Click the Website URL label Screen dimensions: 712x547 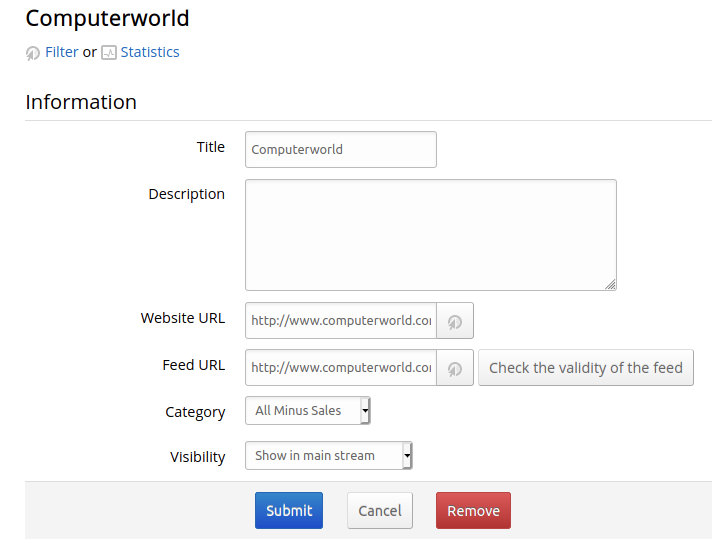pyautogui.click(x=183, y=318)
